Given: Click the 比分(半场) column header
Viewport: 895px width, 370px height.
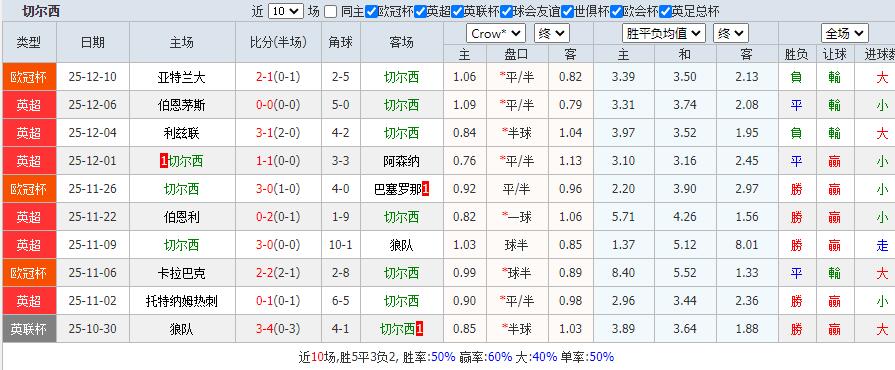Looking at the screenshot, I should 279,42.
